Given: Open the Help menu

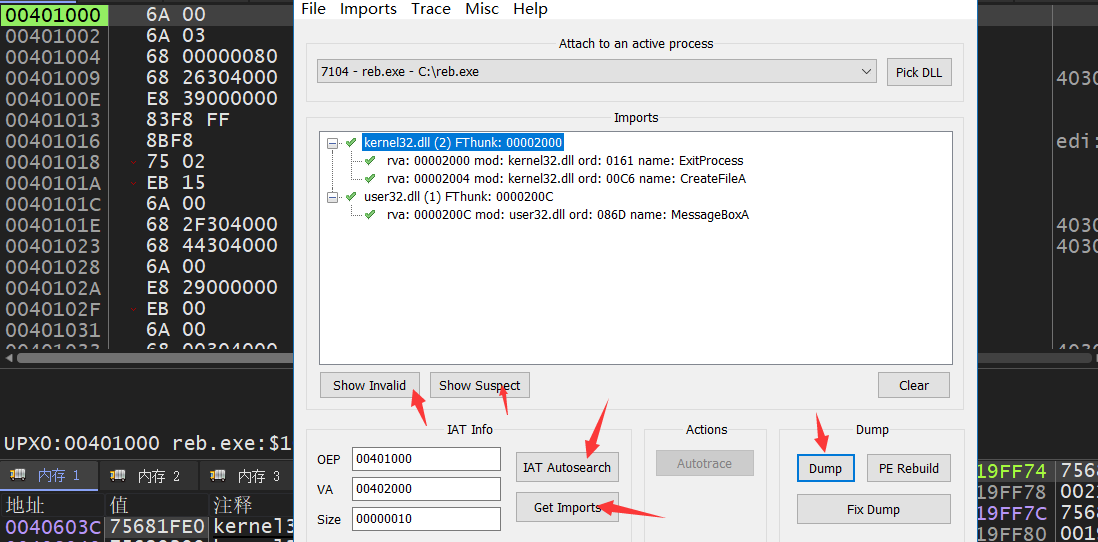Looking at the screenshot, I should coord(530,9).
